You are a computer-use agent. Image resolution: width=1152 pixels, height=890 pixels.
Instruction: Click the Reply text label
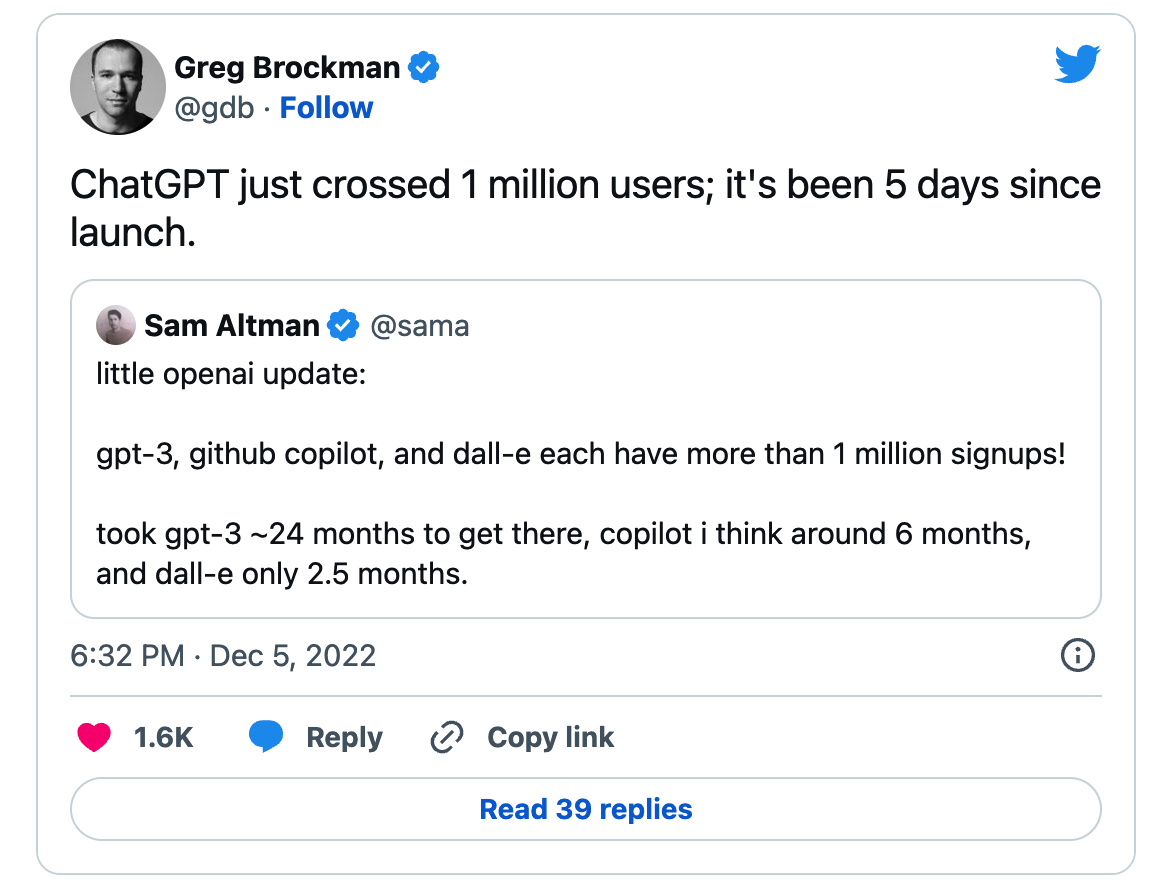[x=344, y=738]
